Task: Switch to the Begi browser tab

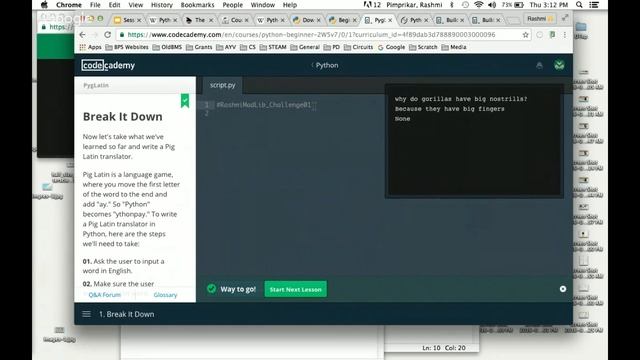Action: coord(343,20)
